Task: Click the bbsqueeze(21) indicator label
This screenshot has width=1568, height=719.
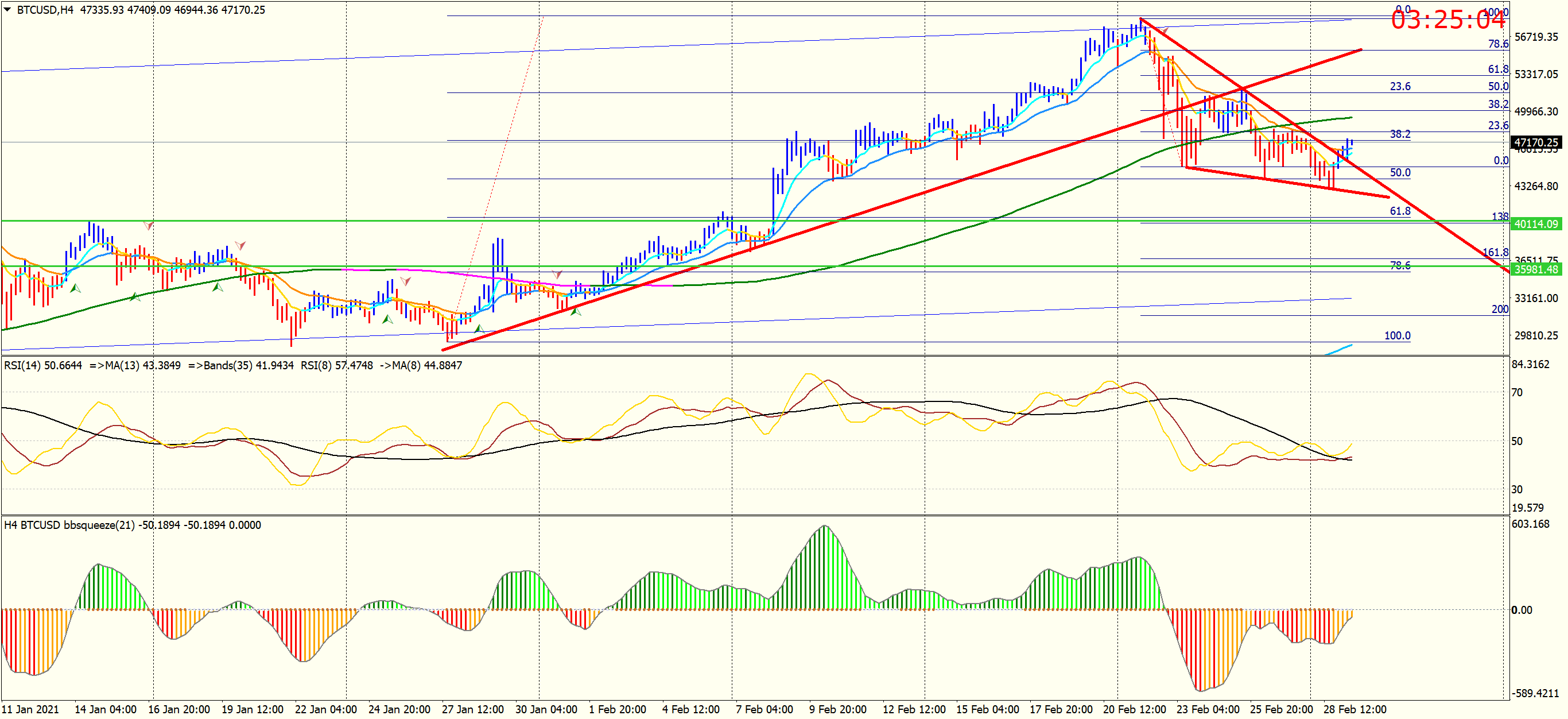Action: [x=99, y=525]
